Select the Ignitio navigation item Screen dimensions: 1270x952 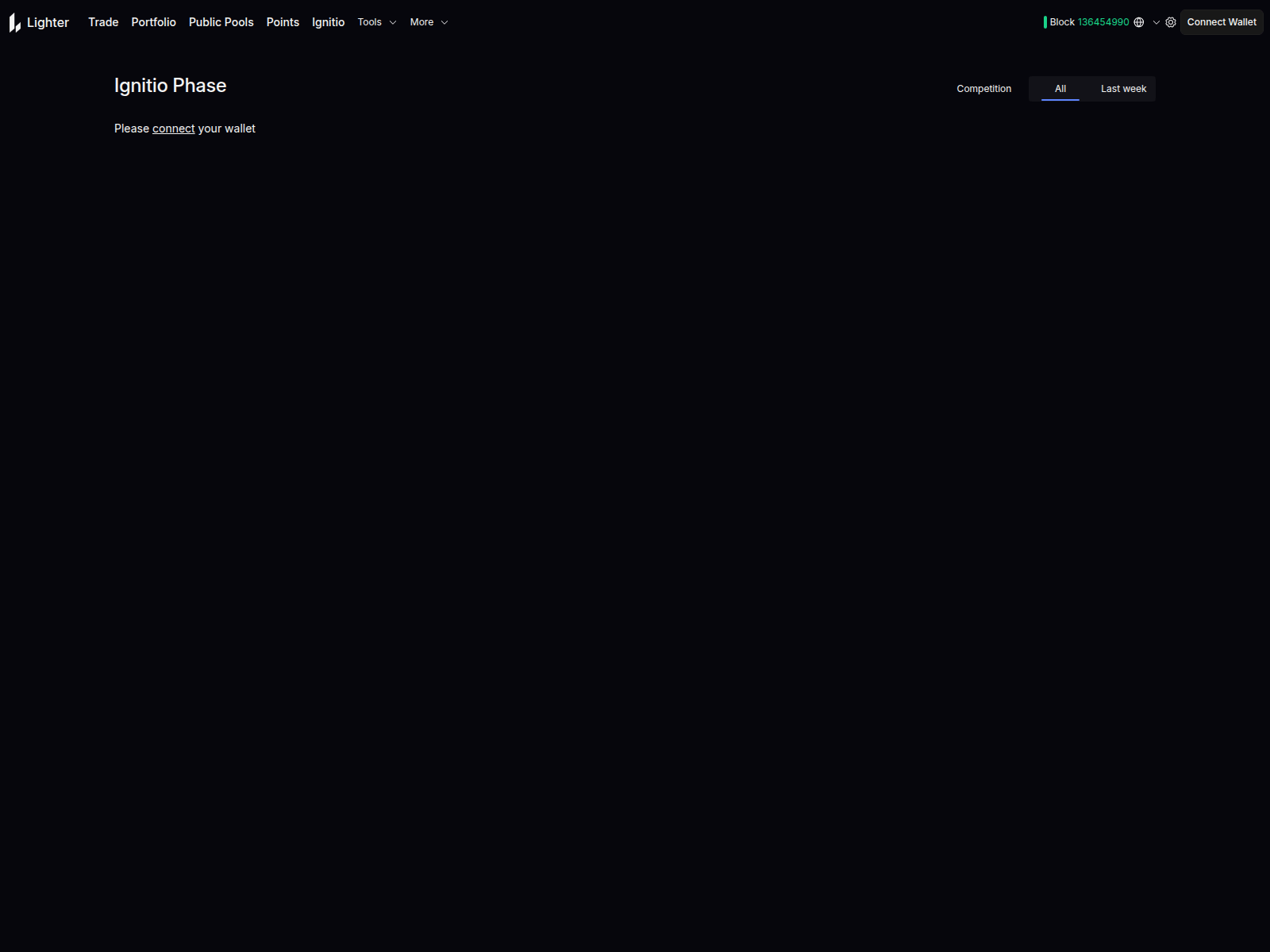coord(328,22)
